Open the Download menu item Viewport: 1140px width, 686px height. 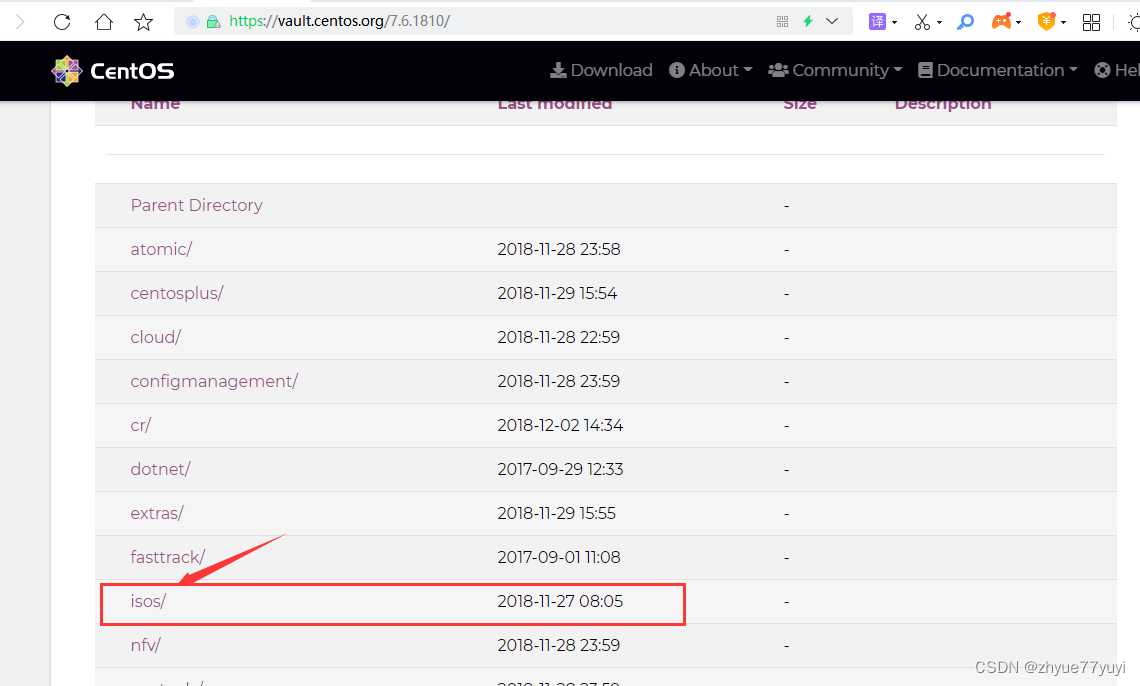click(x=601, y=70)
